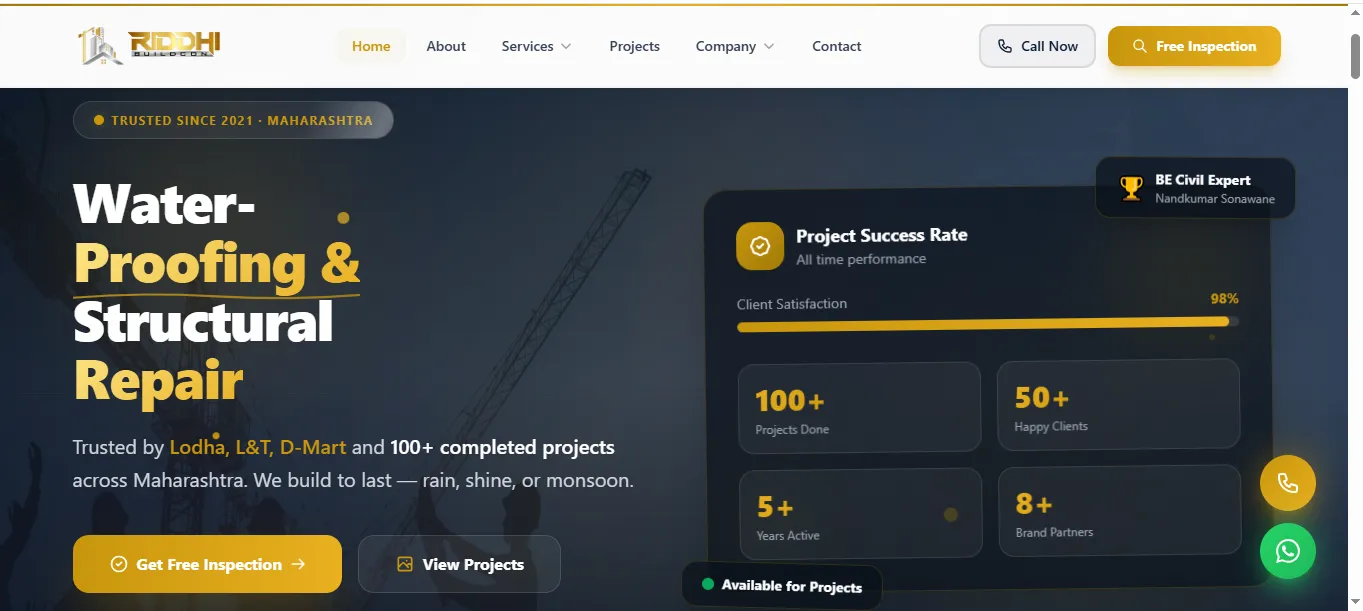Click the Riddhi Buildcon logo

[149, 46]
